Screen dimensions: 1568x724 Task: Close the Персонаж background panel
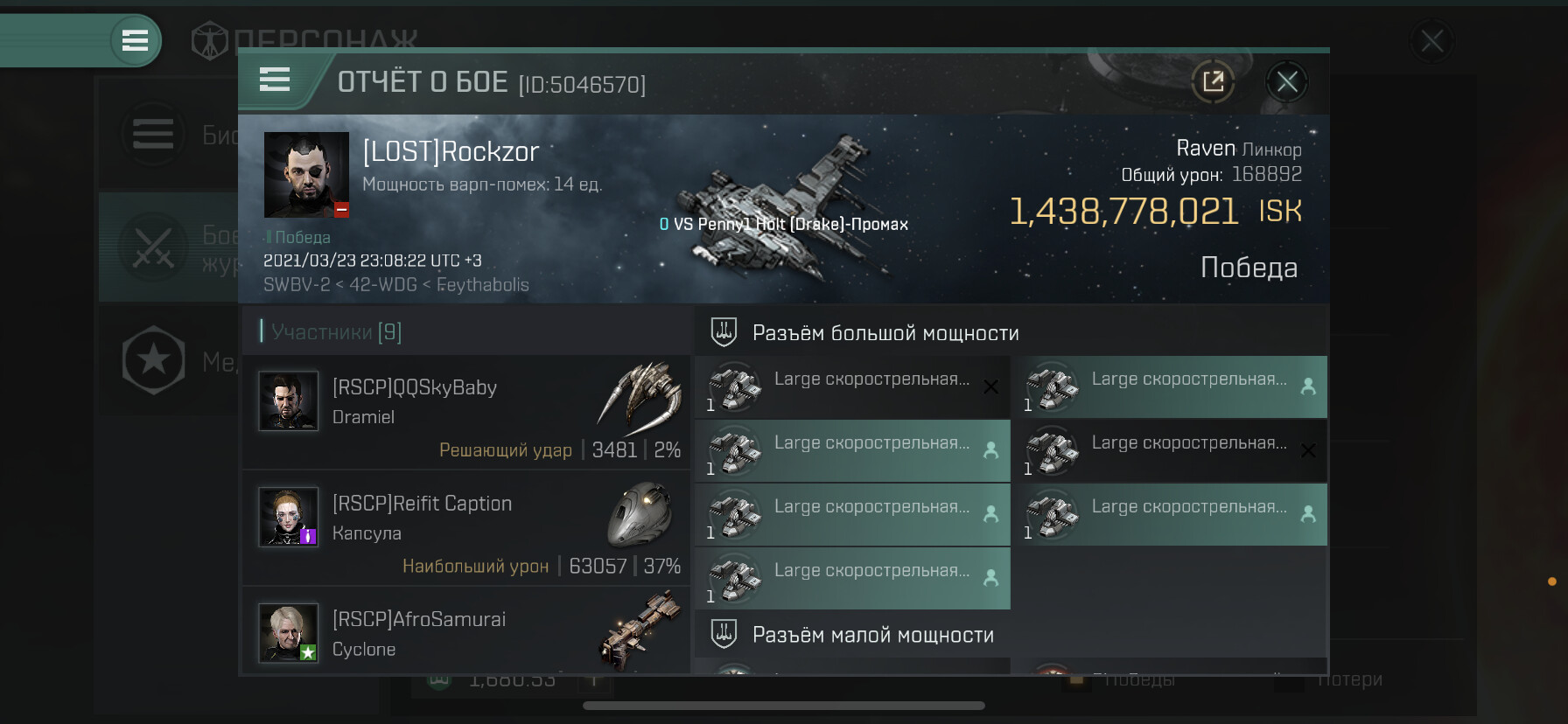pyautogui.click(x=1431, y=40)
